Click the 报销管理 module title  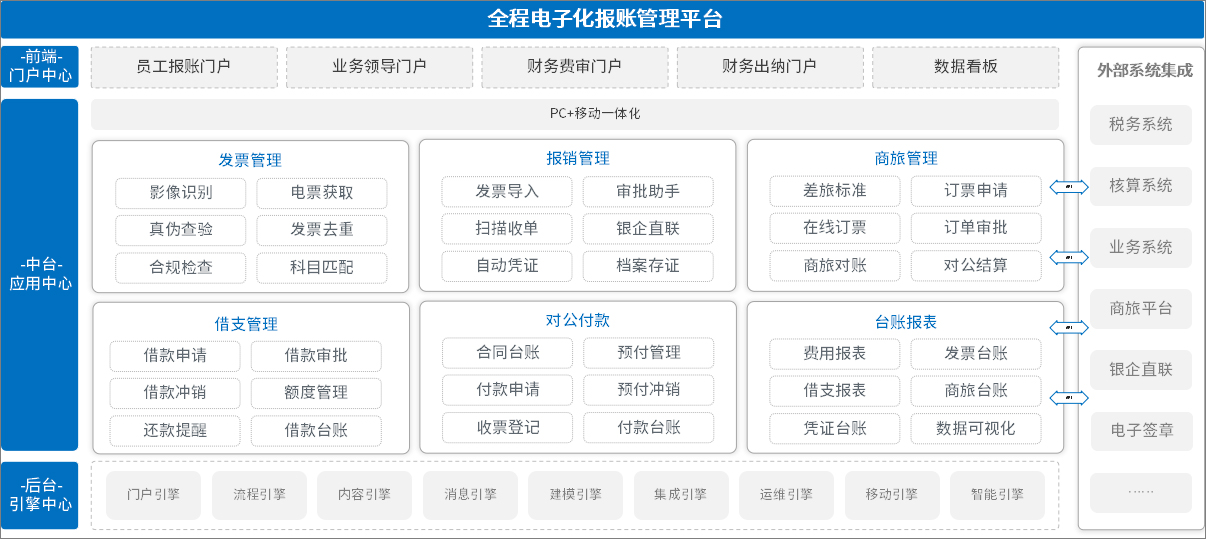click(577, 158)
